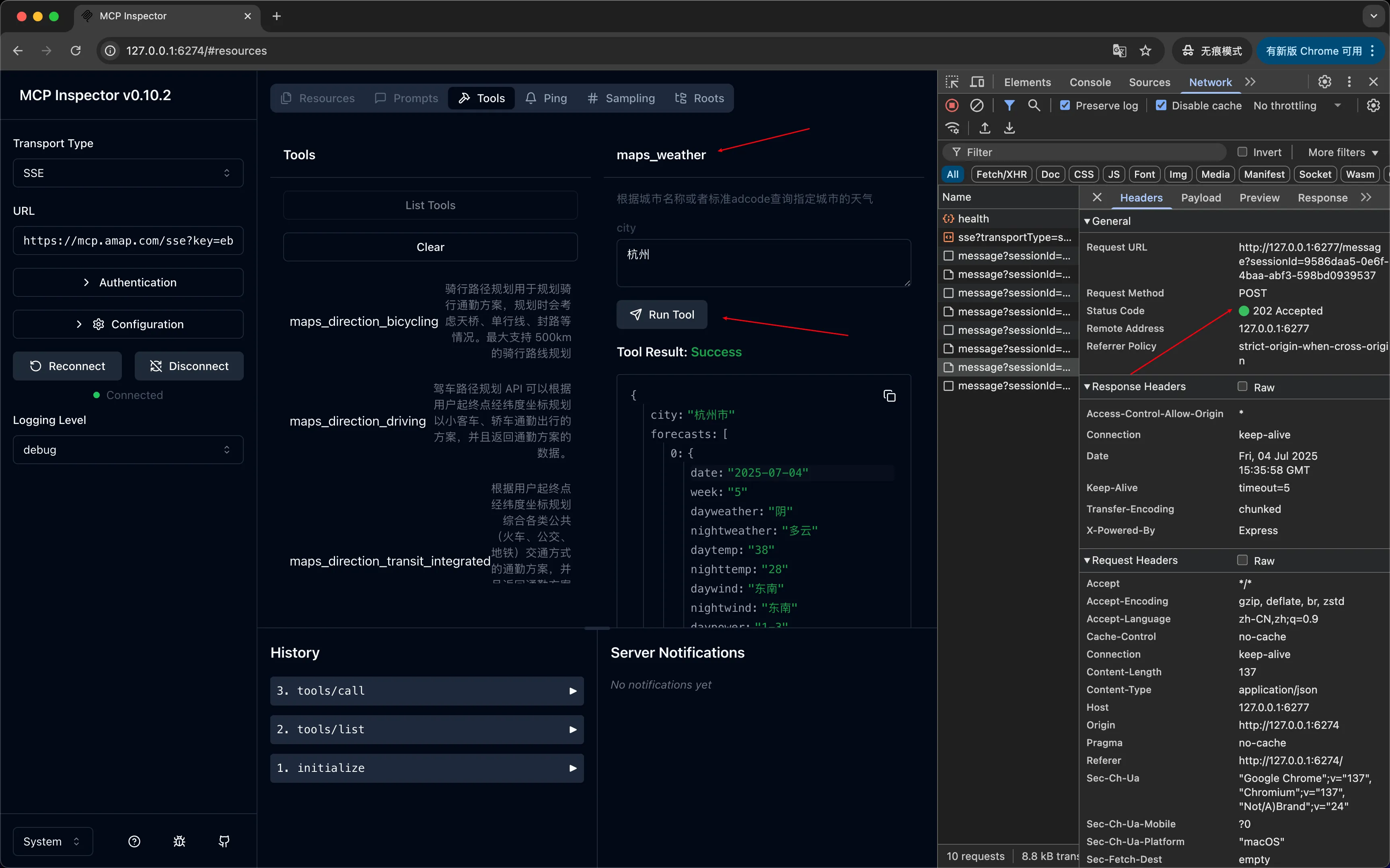Bookmark this page star icon

point(1145,51)
